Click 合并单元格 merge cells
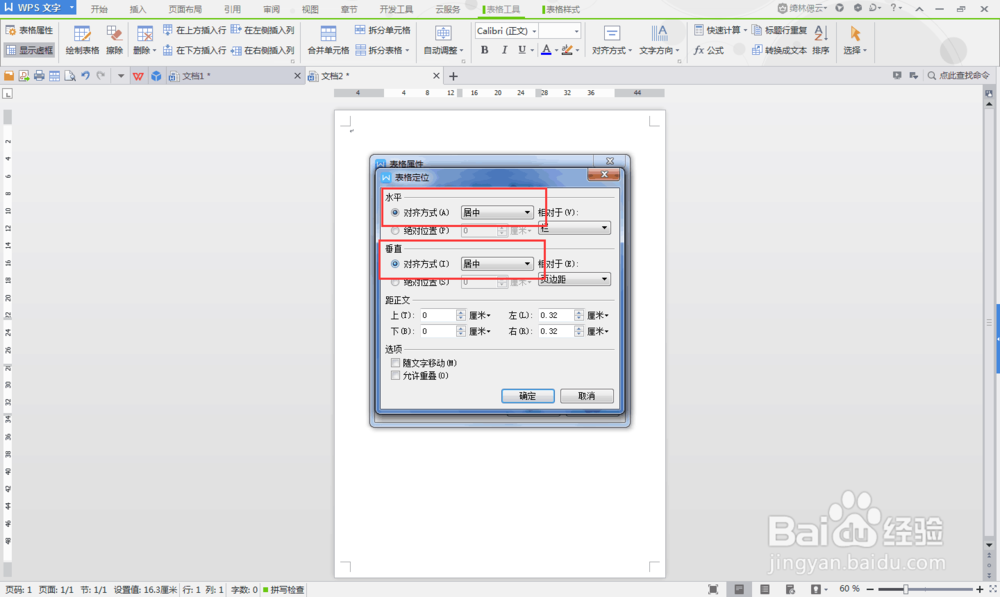The width and height of the screenshot is (1000, 597). pyautogui.click(x=328, y=40)
